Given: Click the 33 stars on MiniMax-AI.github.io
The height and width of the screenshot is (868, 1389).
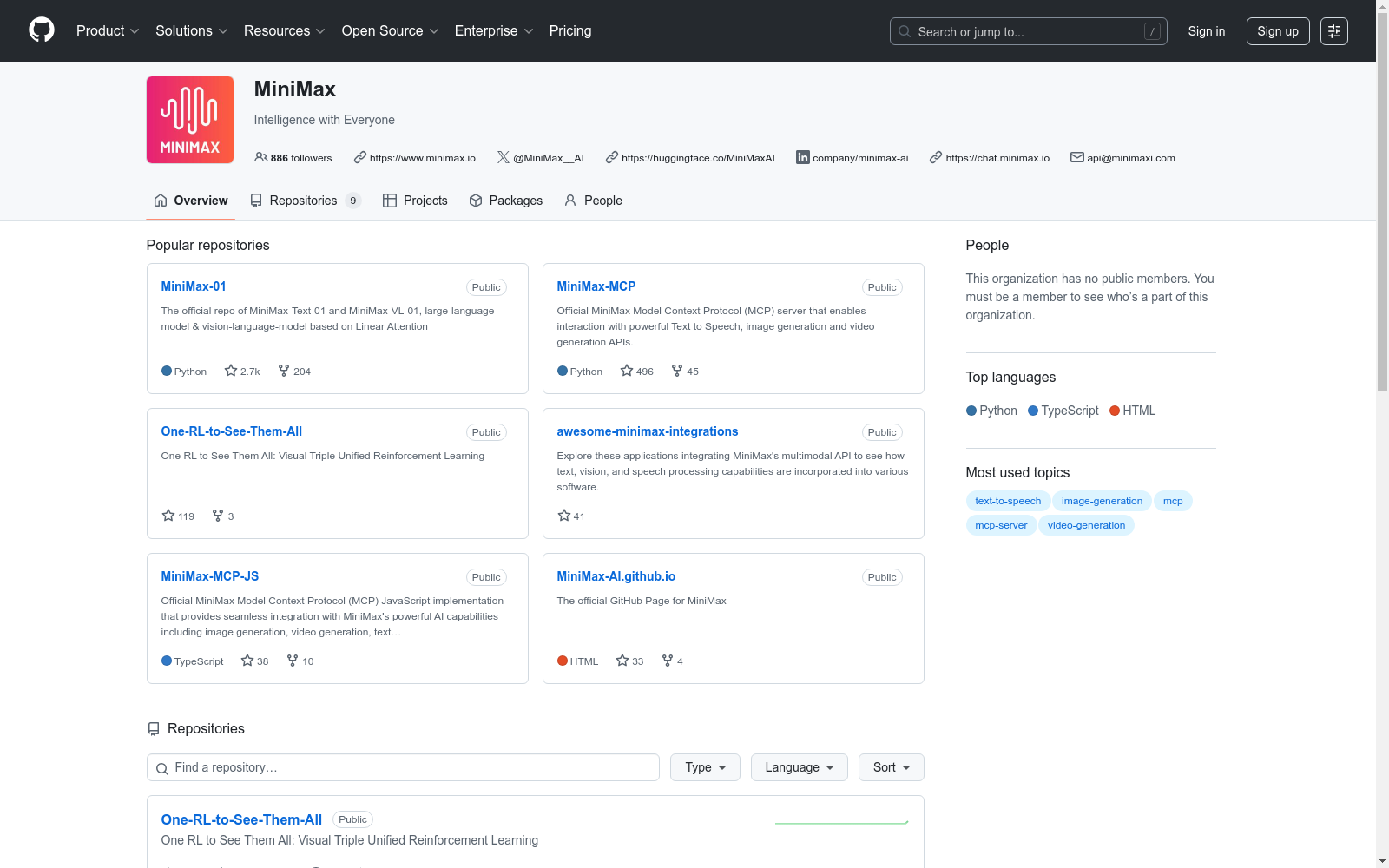Looking at the screenshot, I should coord(629,661).
